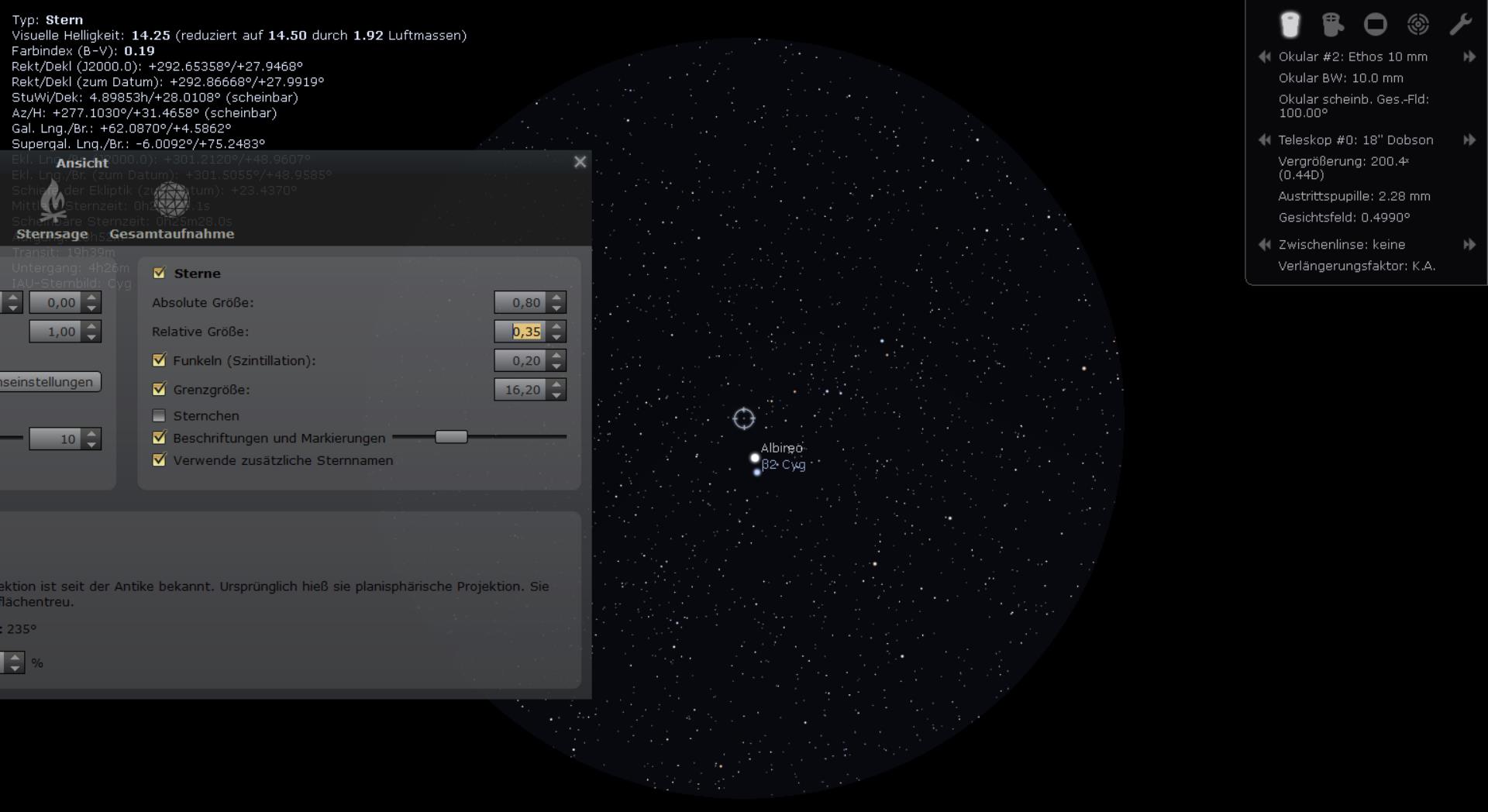Screen dimensions: 1488x812
Task: Increase Relative Größe with up arrow
Action: click(x=556, y=326)
